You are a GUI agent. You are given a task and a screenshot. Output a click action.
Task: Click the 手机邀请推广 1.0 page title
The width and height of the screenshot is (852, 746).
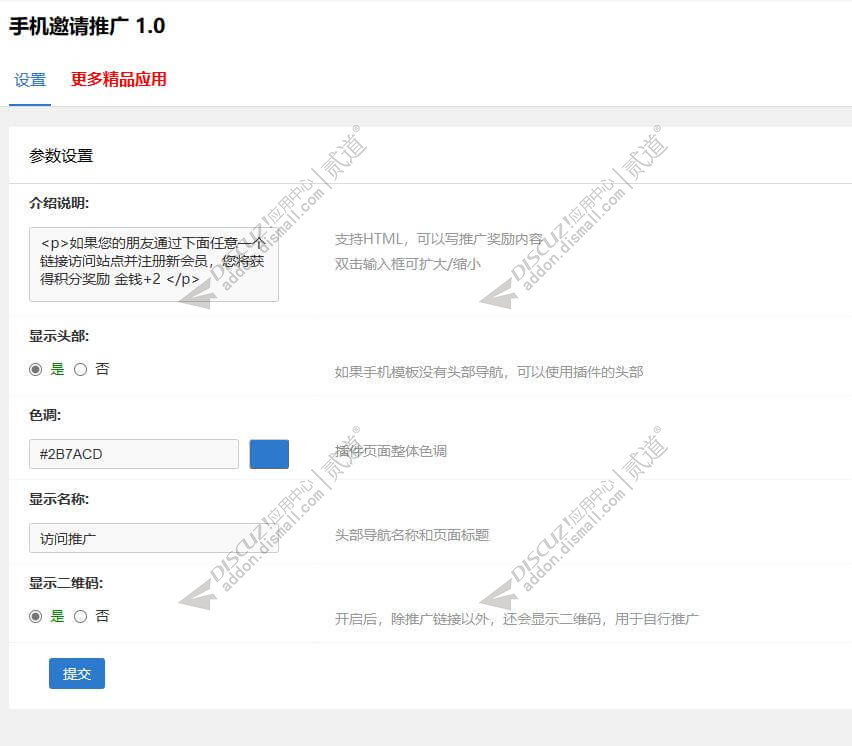coord(87,26)
